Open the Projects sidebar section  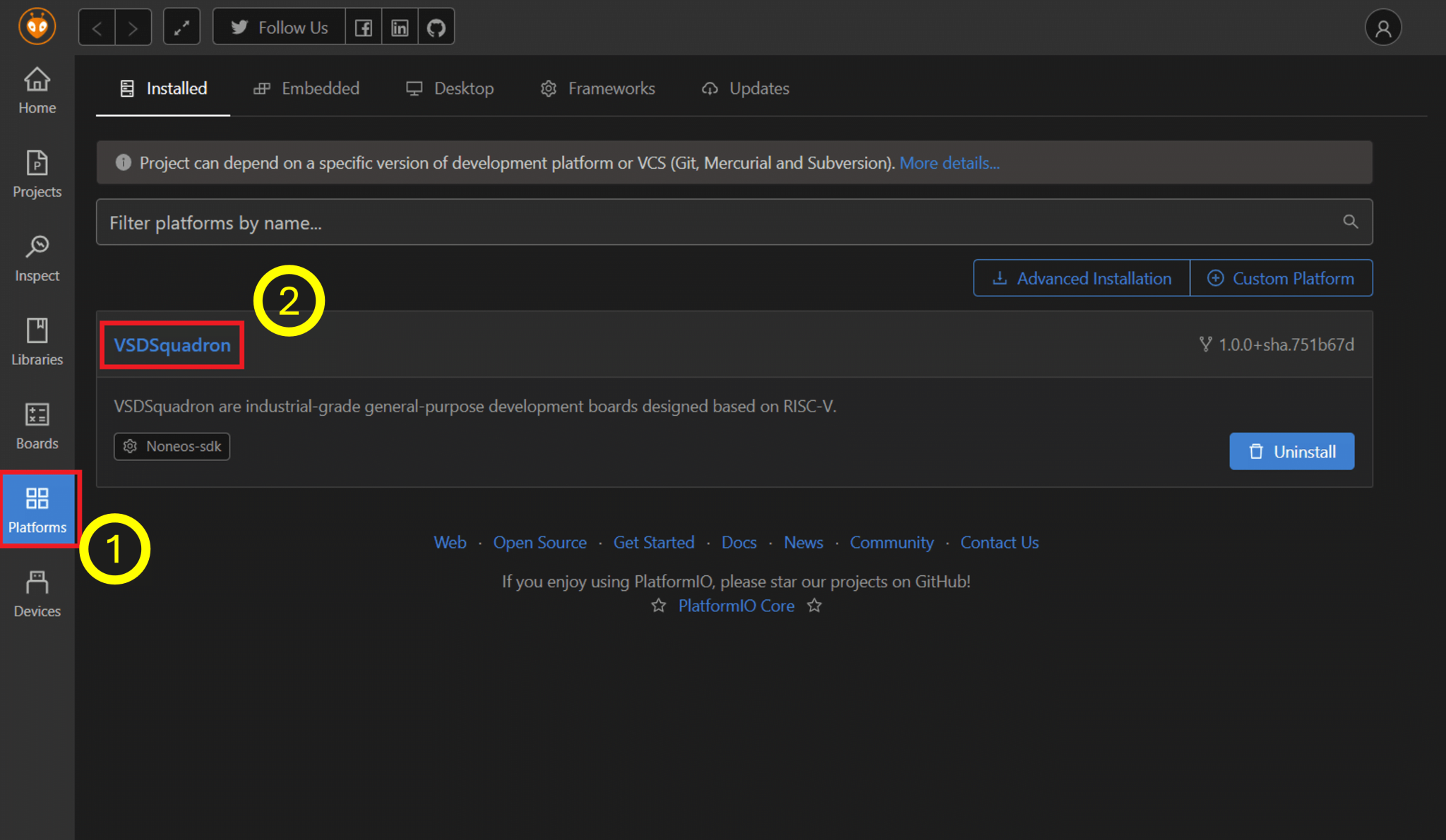click(x=37, y=174)
